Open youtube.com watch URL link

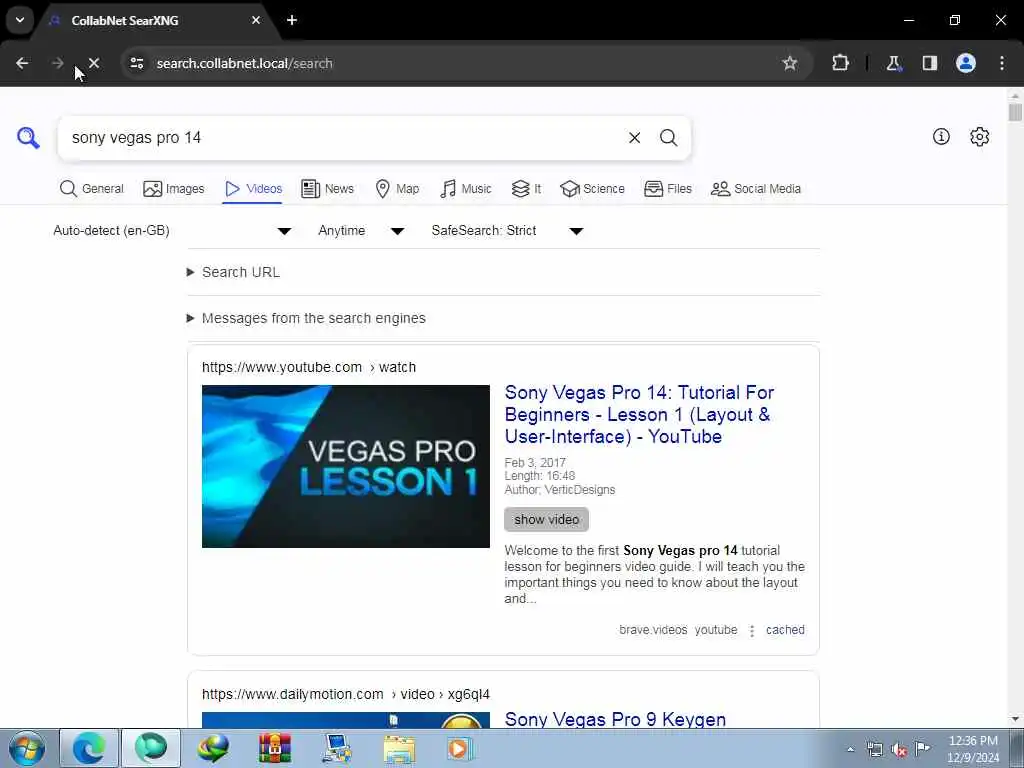click(309, 367)
